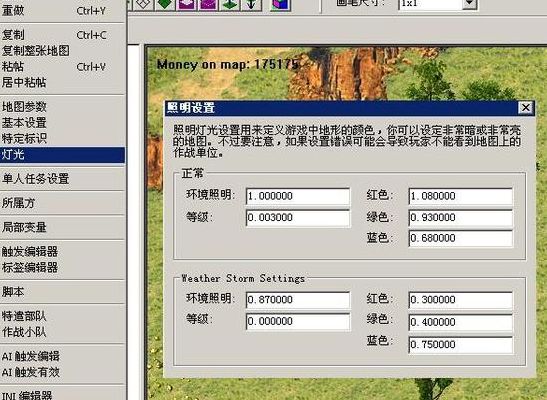Image resolution: width=547 pixels, height=400 pixels.
Task: Click the 照明设置 dialog title bar
Action: [350, 108]
